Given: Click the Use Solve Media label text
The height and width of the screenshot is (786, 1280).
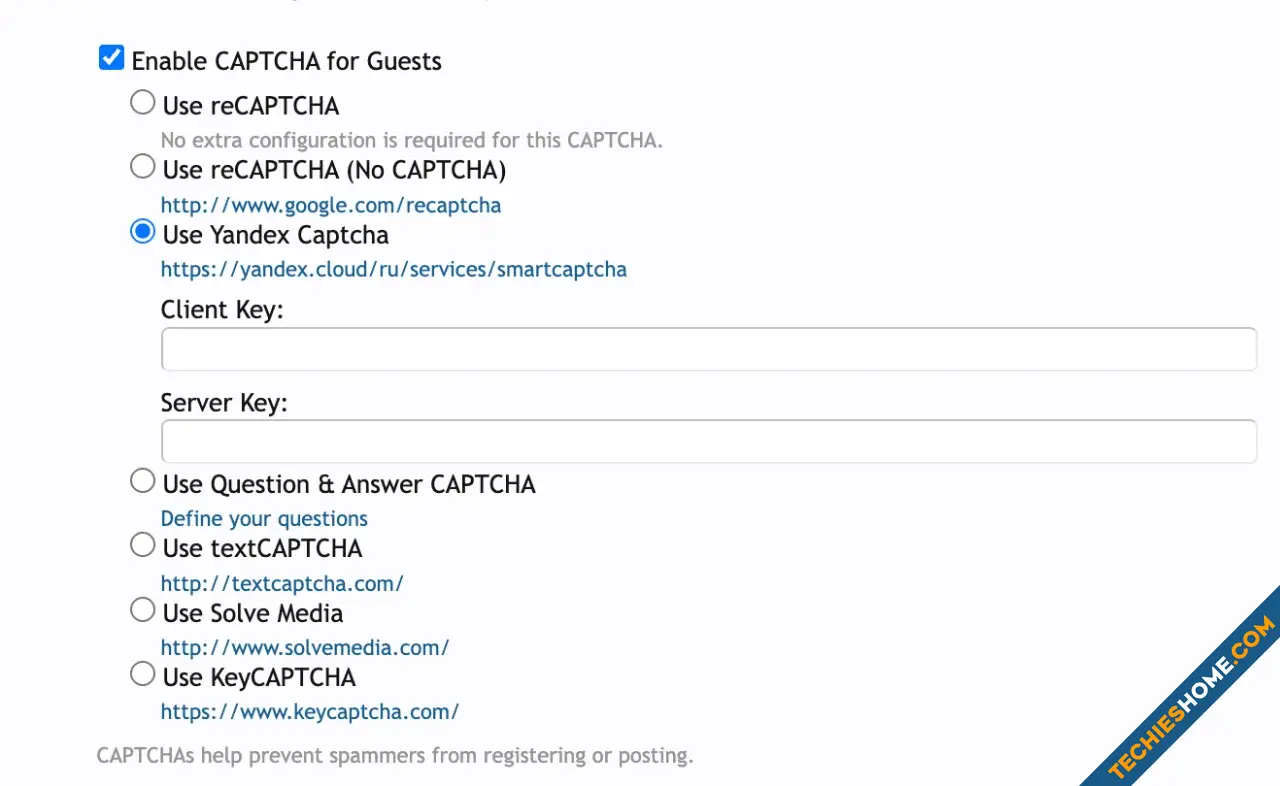Looking at the screenshot, I should pyautogui.click(x=253, y=613).
